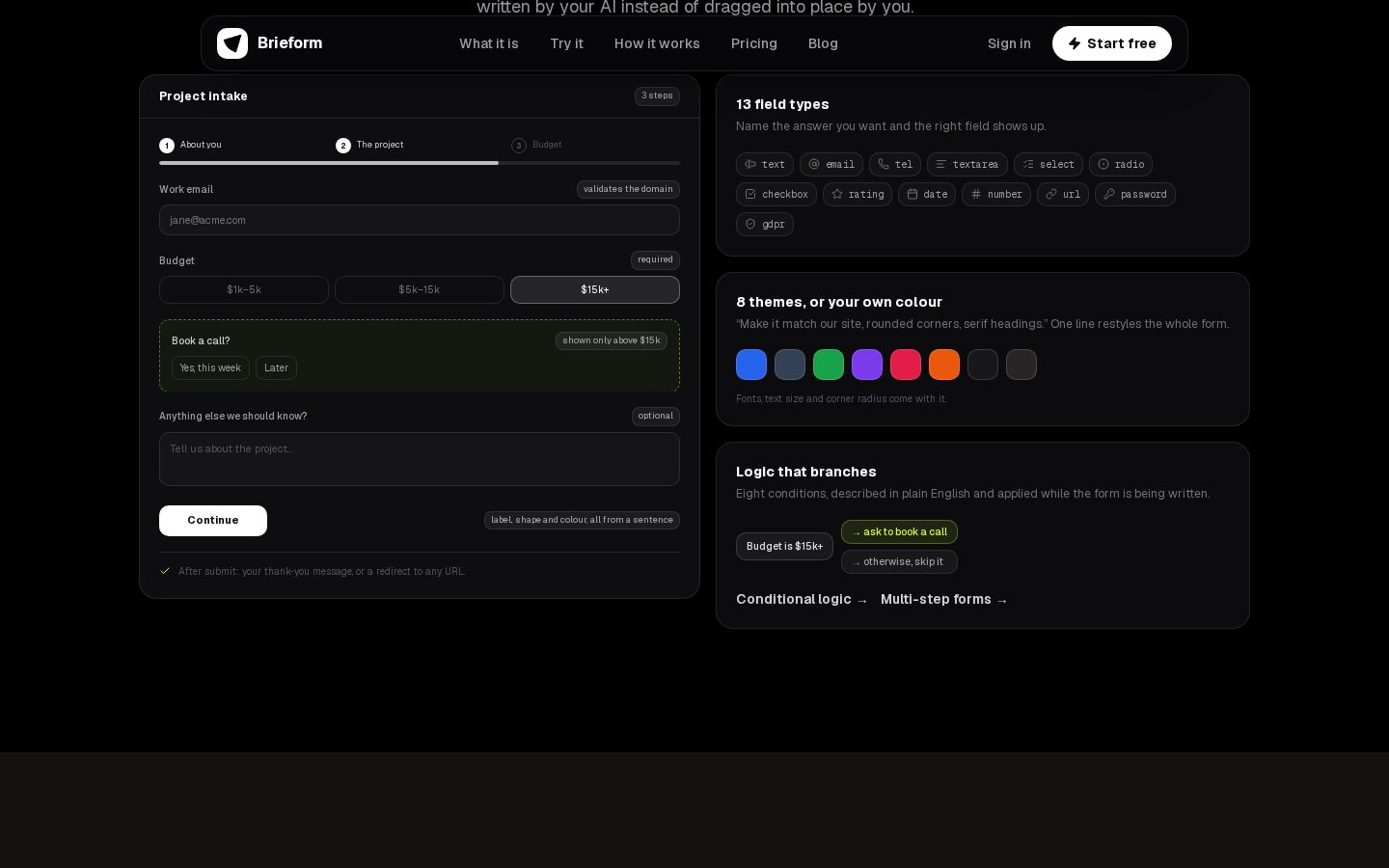
Task: Open the What it is nav item
Action: point(489,43)
